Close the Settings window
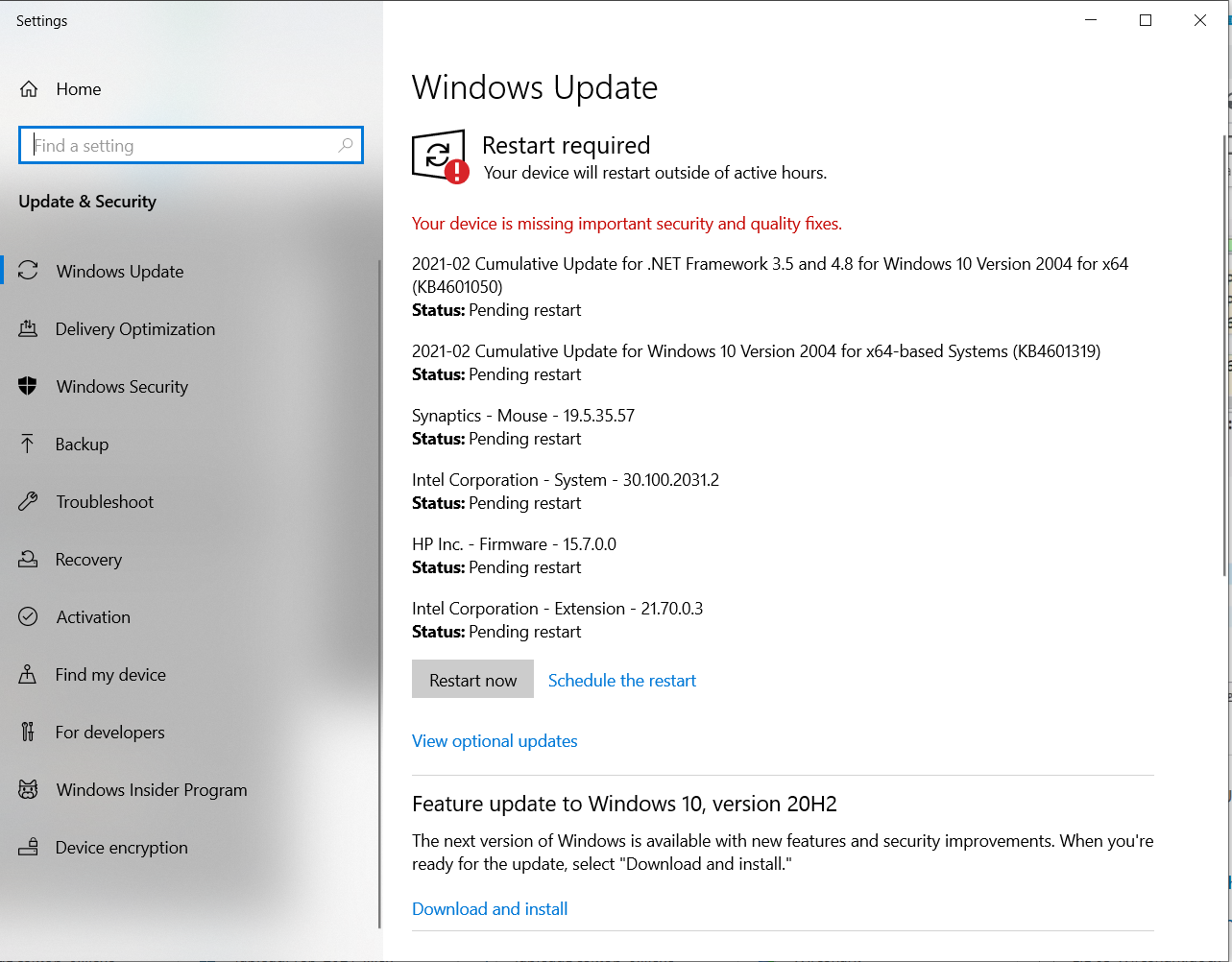This screenshot has width=1232, height=962. pyautogui.click(x=1200, y=20)
